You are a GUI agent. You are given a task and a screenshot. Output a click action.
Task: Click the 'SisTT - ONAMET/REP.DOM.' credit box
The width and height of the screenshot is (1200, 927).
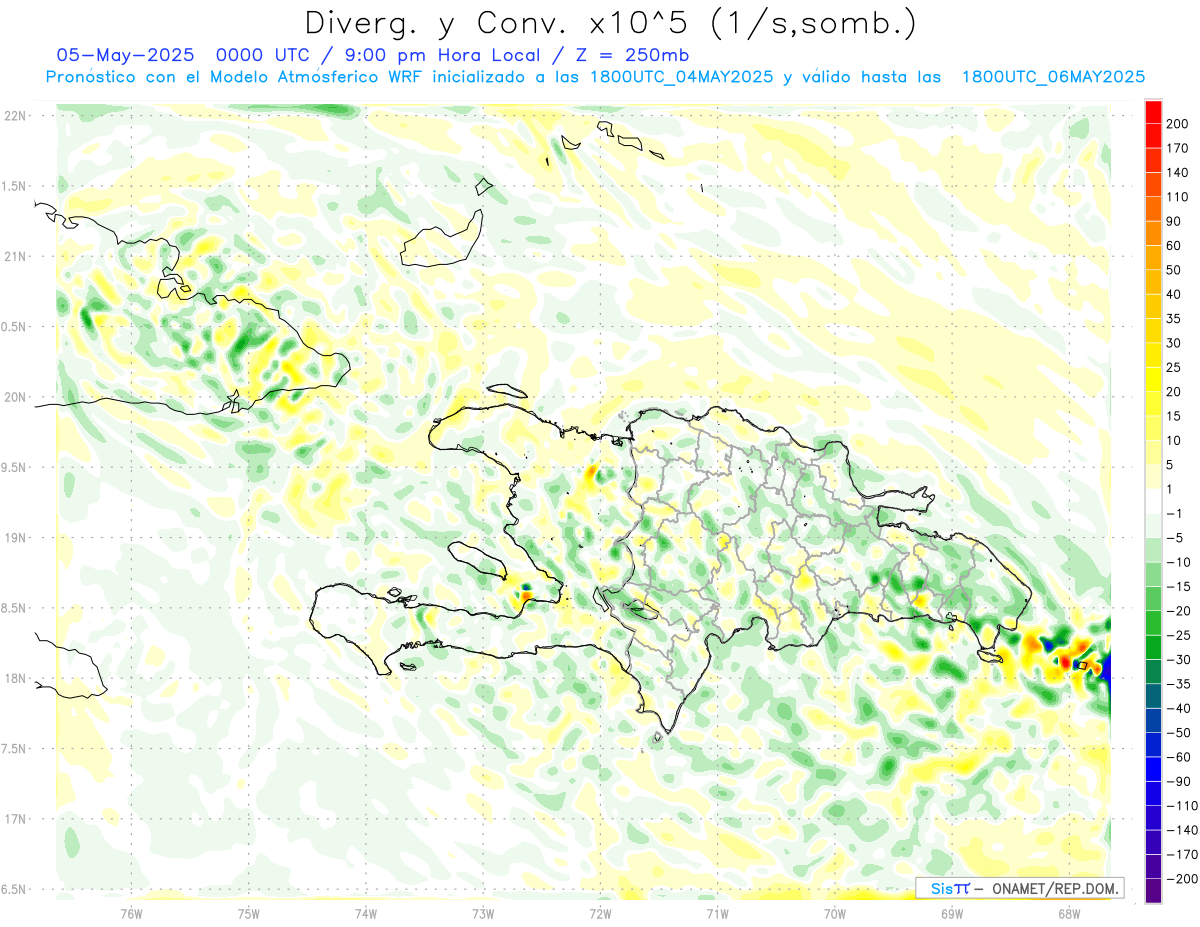click(1020, 888)
